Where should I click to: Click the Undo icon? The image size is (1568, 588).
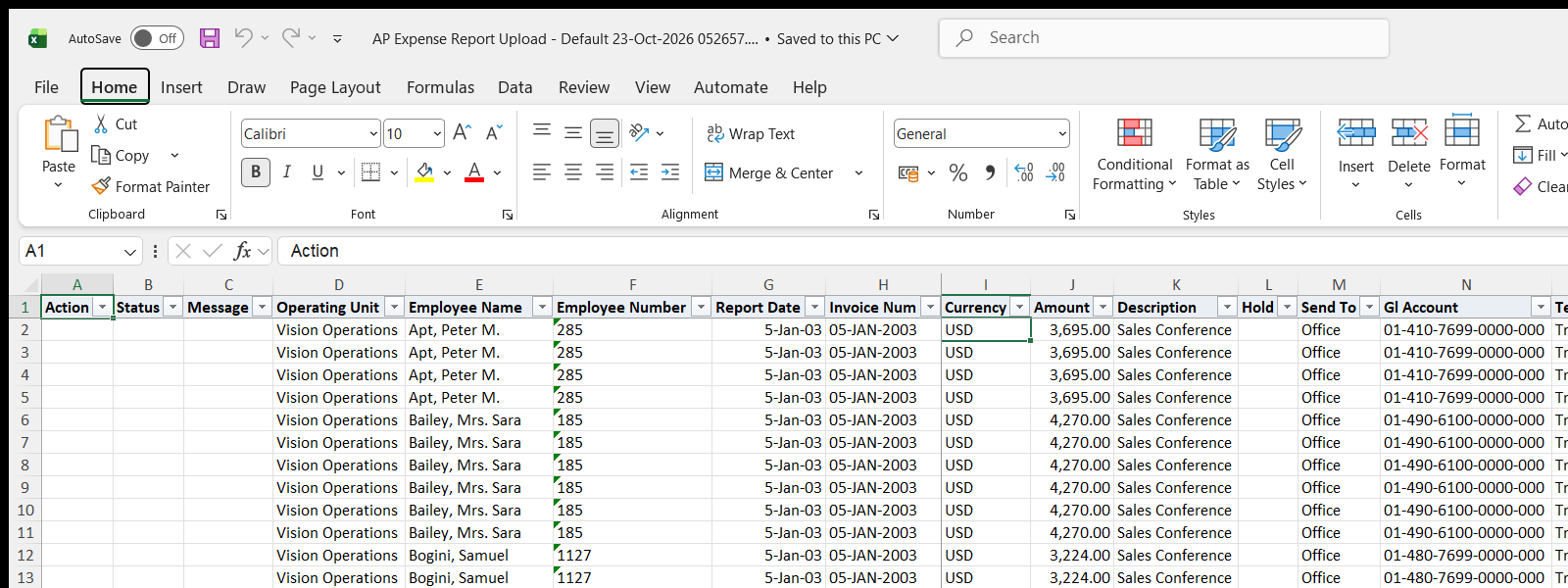[x=243, y=38]
